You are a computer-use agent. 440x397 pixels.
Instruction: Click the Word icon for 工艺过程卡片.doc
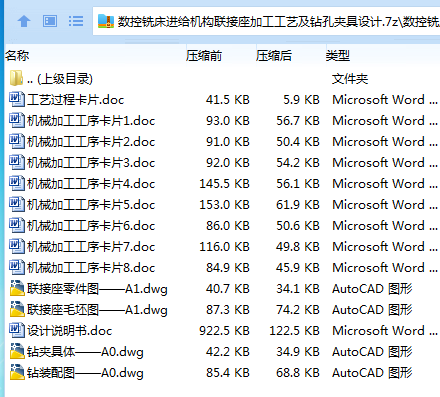(x=17, y=99)
